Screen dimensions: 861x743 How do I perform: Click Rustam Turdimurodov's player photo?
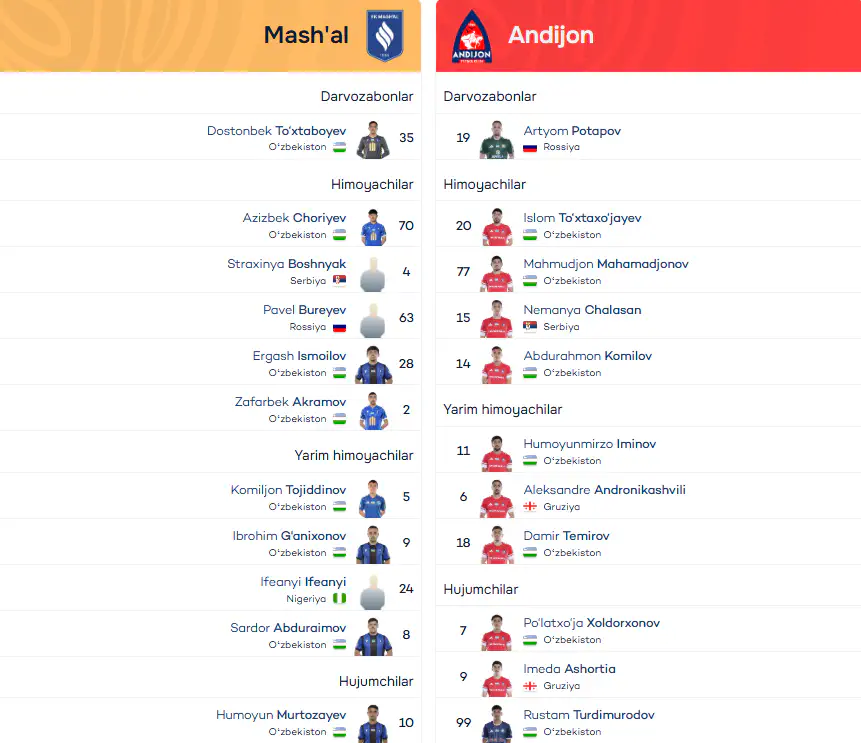(497, 723)
